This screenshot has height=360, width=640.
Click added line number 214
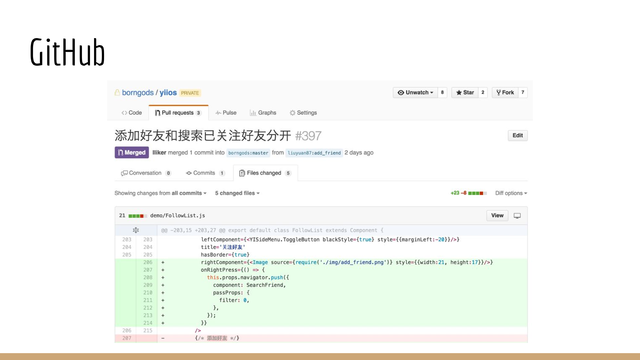click(147, 323)
